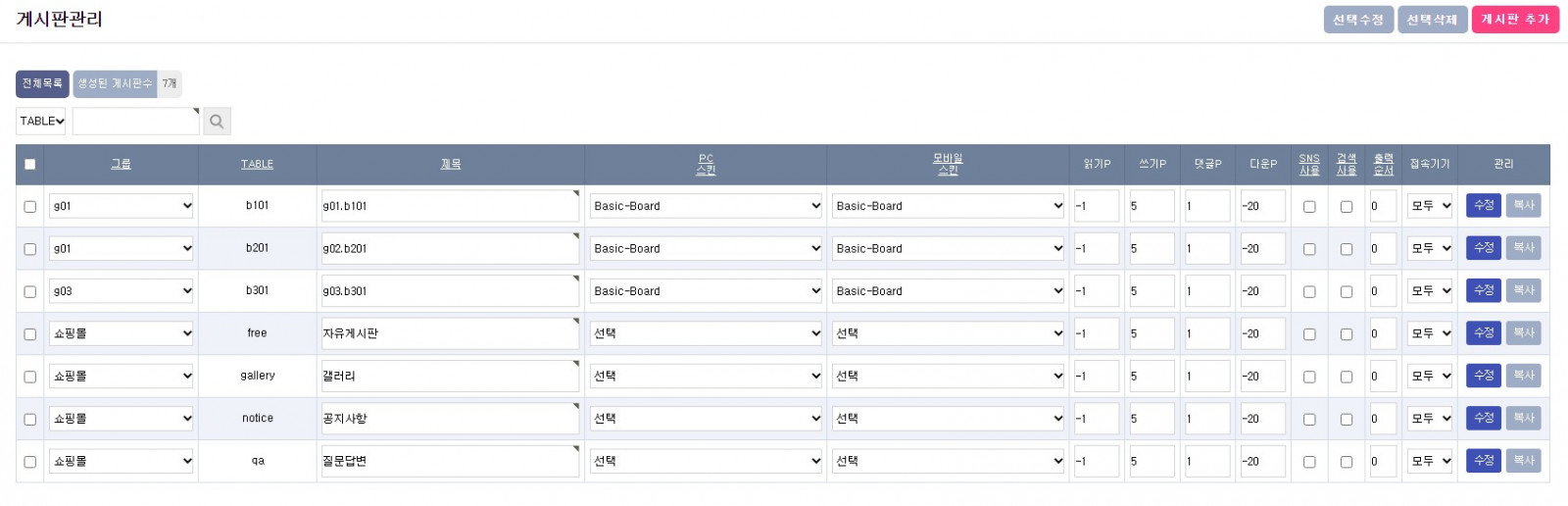Expand group dropdown for board b301
This screenshot has width=1568, height=506.
pos(122,291)
